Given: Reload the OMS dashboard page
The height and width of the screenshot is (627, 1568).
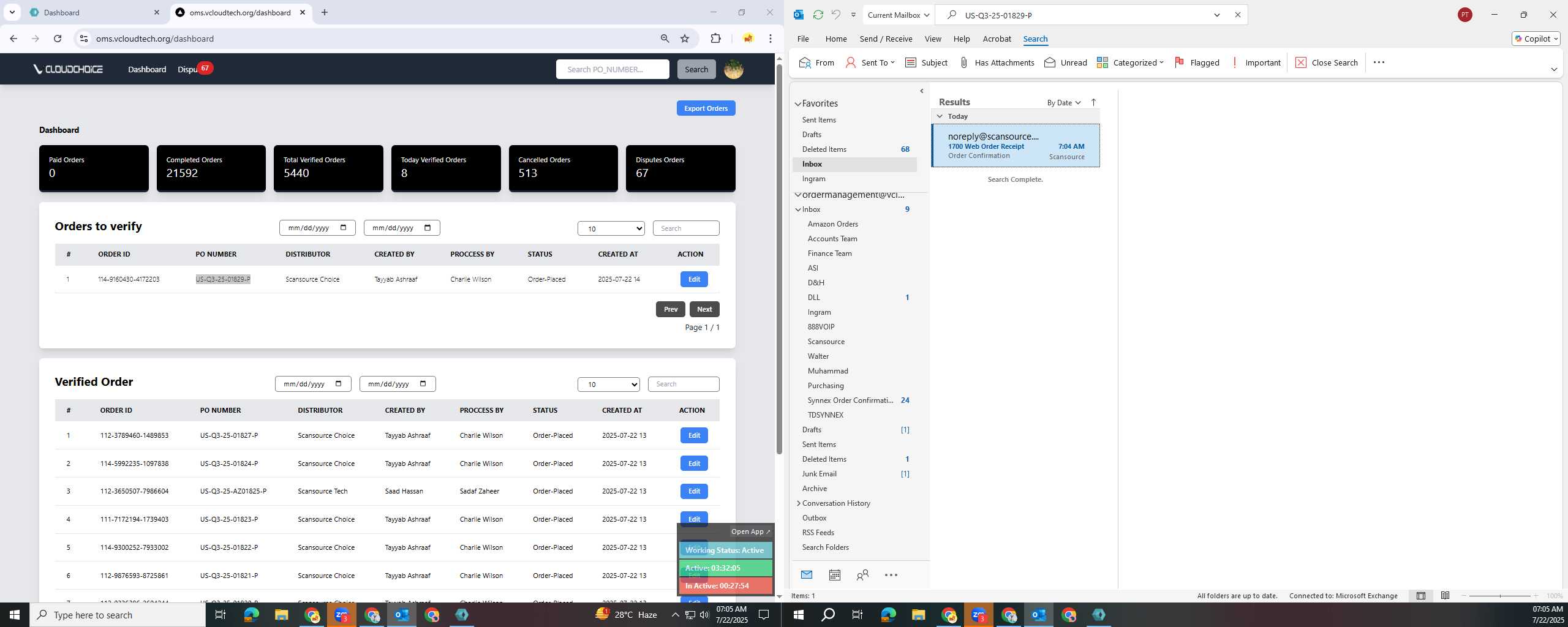Looking at the screenshot, I should click(58, 39).
